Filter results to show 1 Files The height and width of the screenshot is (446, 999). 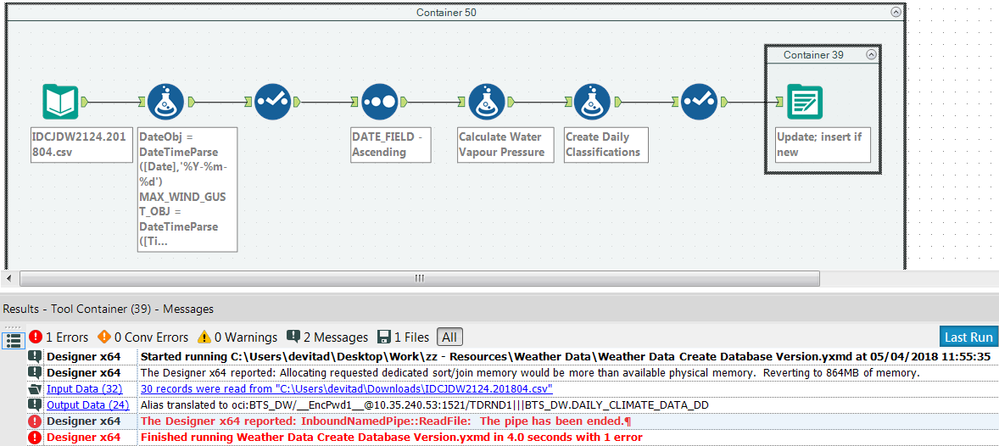403,337
